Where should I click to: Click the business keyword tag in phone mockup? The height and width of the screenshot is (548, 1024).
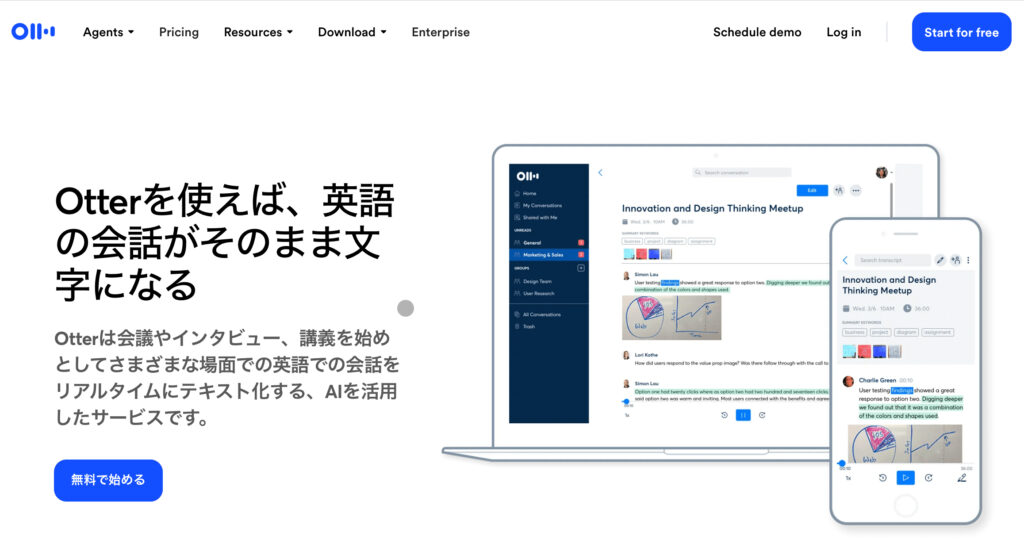point(854,332)
